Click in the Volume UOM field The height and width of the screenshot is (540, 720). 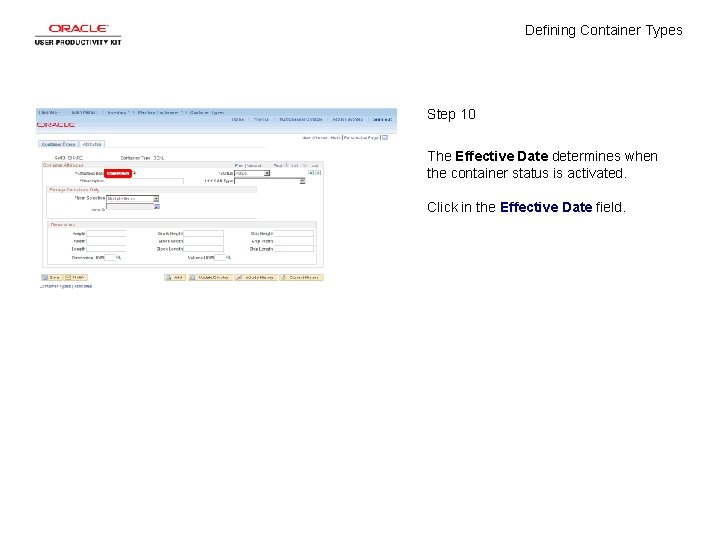point(220,258)
